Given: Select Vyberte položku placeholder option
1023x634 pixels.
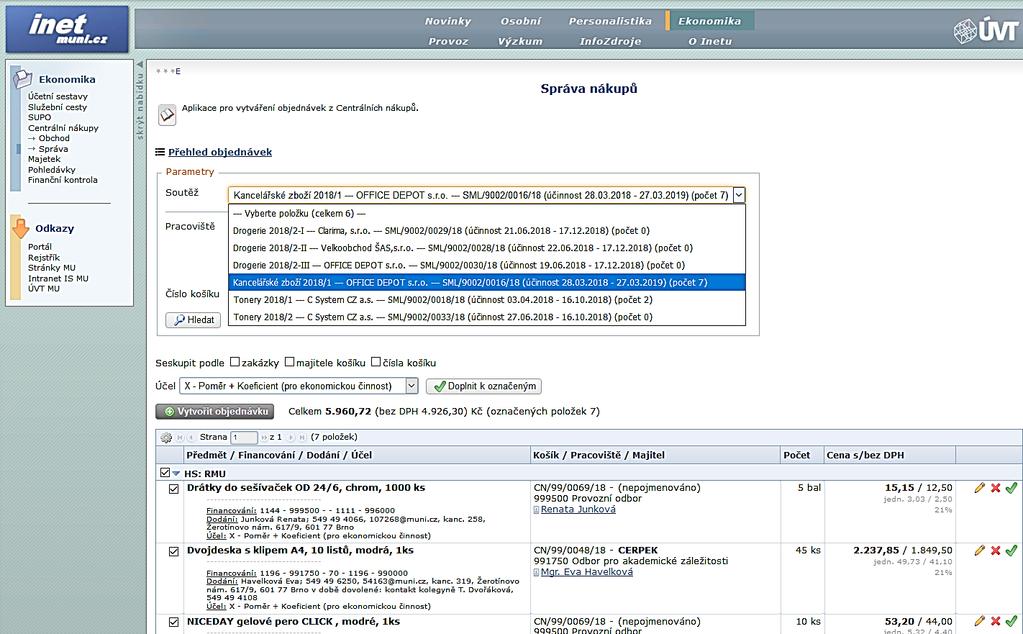Looking at the screenshot, I should pyautogui.click(x=487, y=213).
